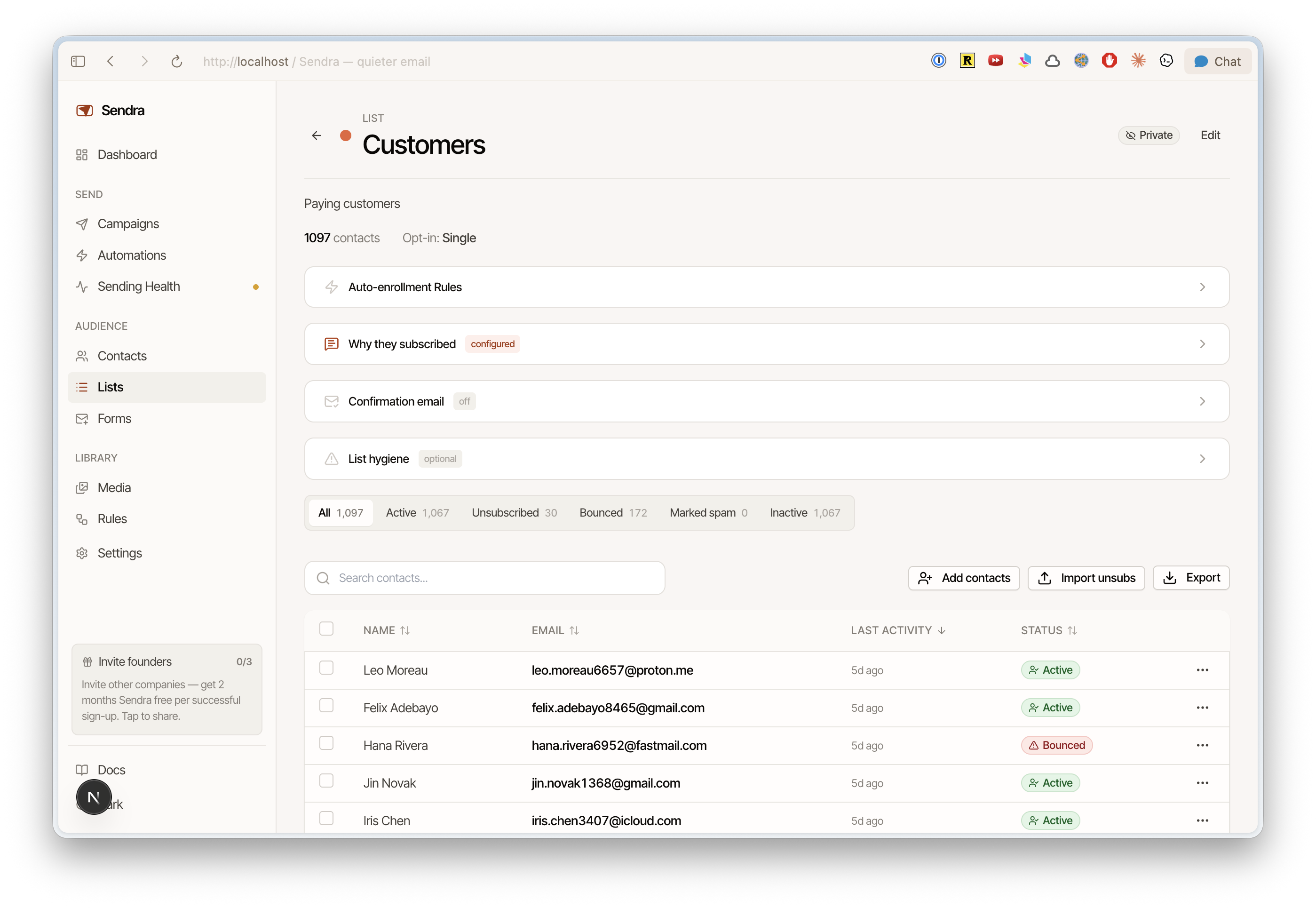This screenshot has width=1316, height=908.
Task: Expand the List hygiene chevron
Action: click(x=1202, y=459)
